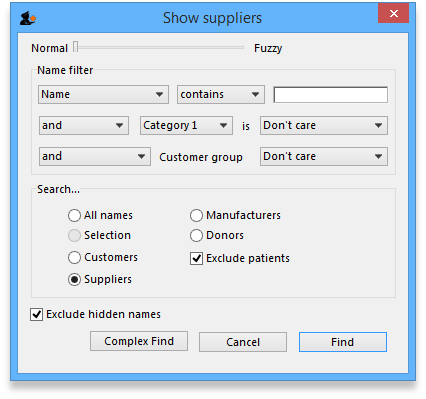
Task: Click the Cancel button
Action: pos(243,342)
